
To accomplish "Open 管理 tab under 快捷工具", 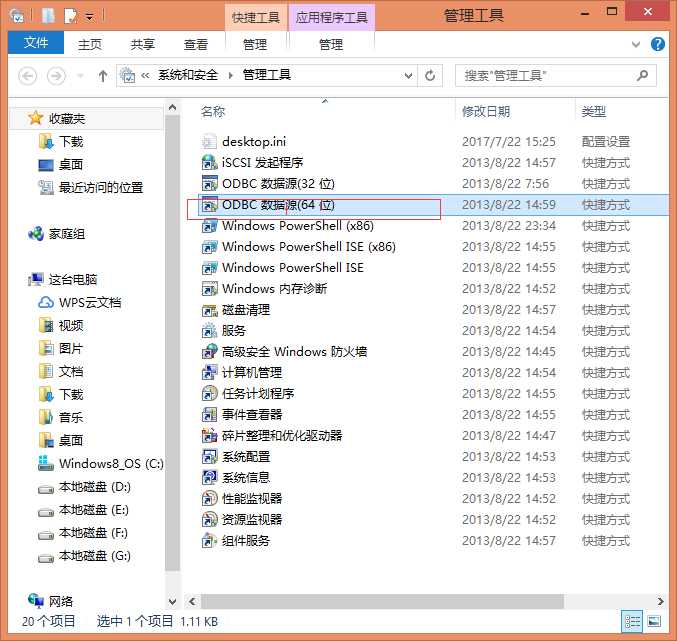I will click(255, 44).
